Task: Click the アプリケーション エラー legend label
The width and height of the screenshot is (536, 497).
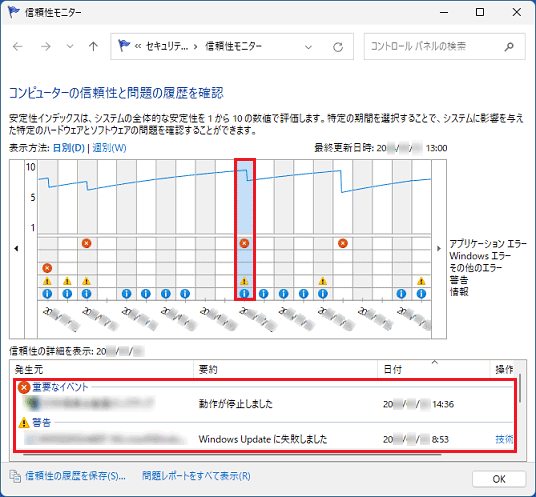Action: pos(488,244)
